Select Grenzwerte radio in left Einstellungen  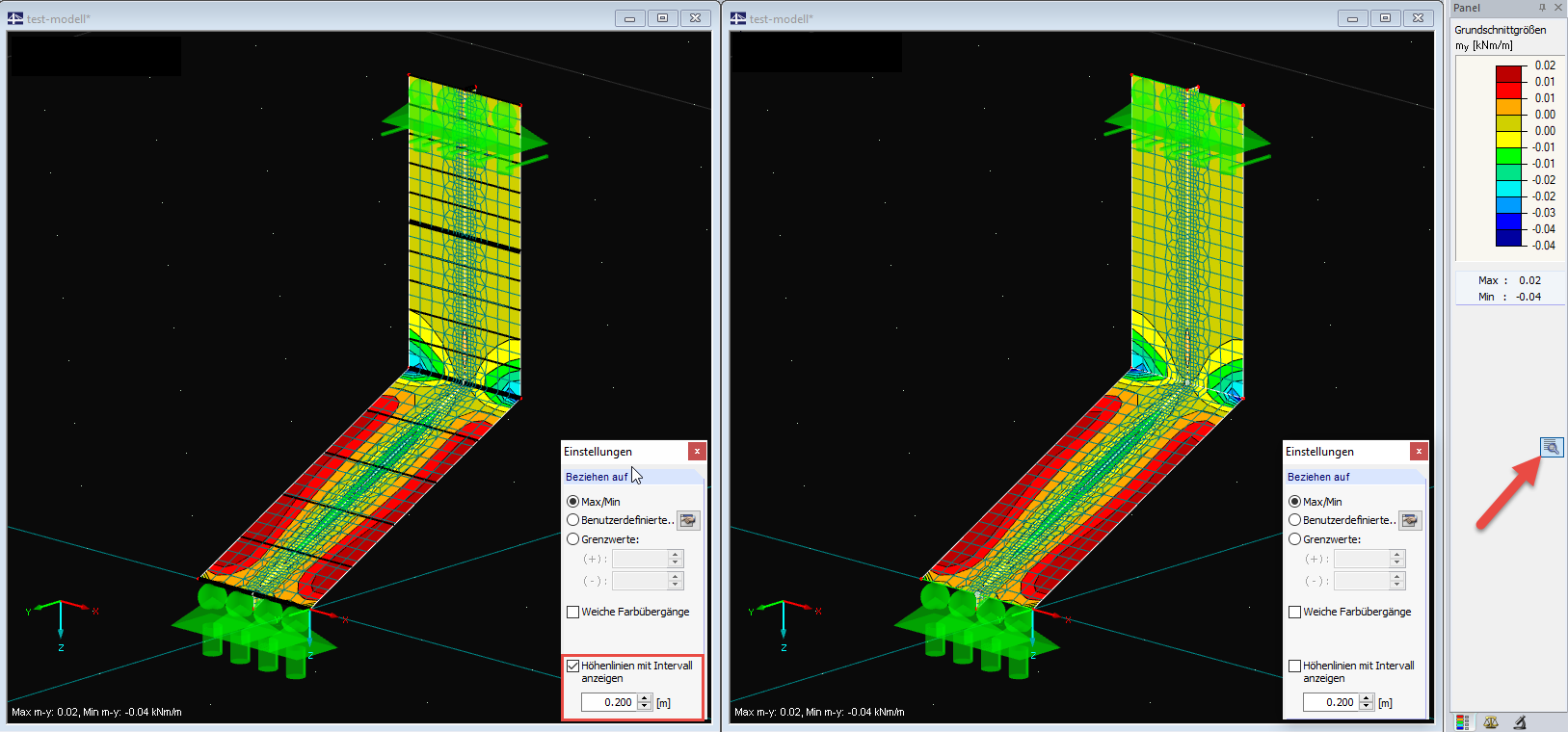(x=572, y=539)
